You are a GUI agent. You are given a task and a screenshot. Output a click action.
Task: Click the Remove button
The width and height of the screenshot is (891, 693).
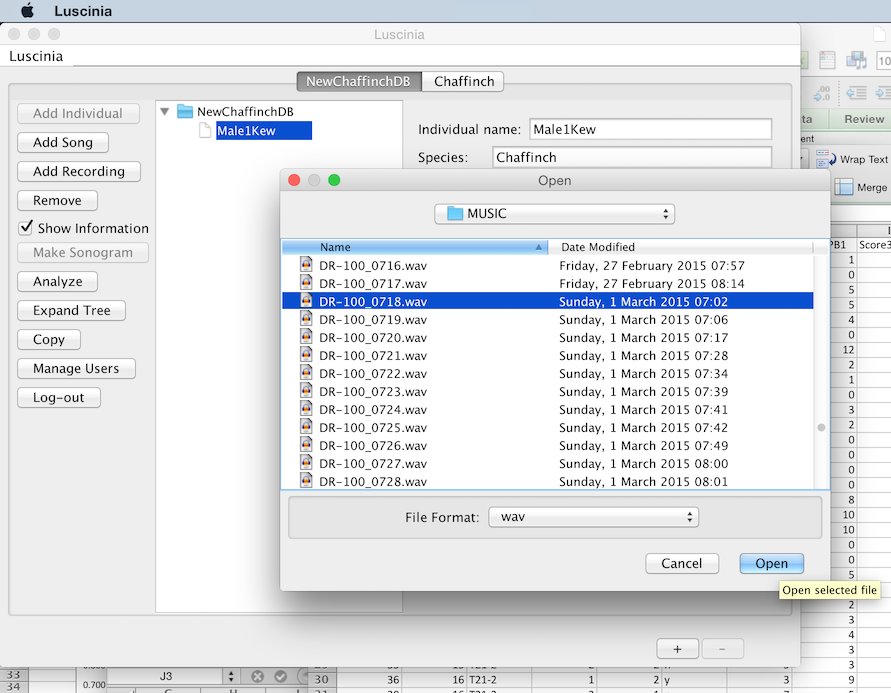point(57,201)
